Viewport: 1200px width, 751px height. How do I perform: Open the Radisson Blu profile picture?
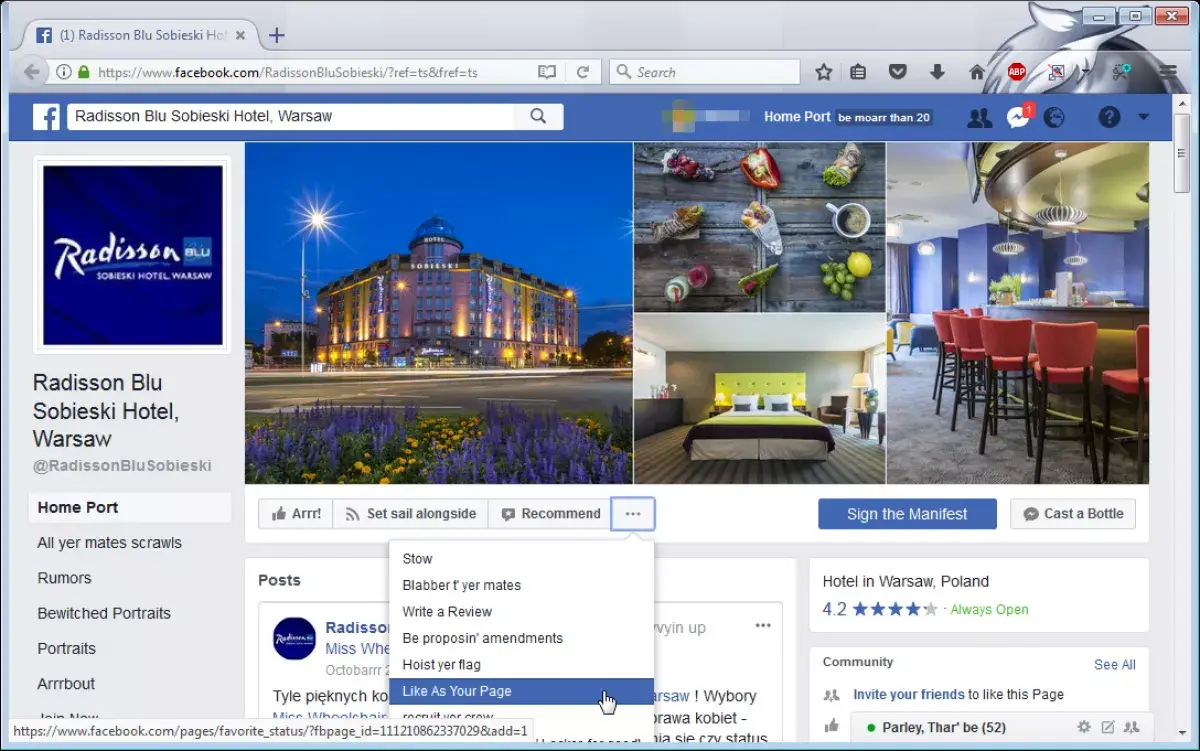(133, 255)
